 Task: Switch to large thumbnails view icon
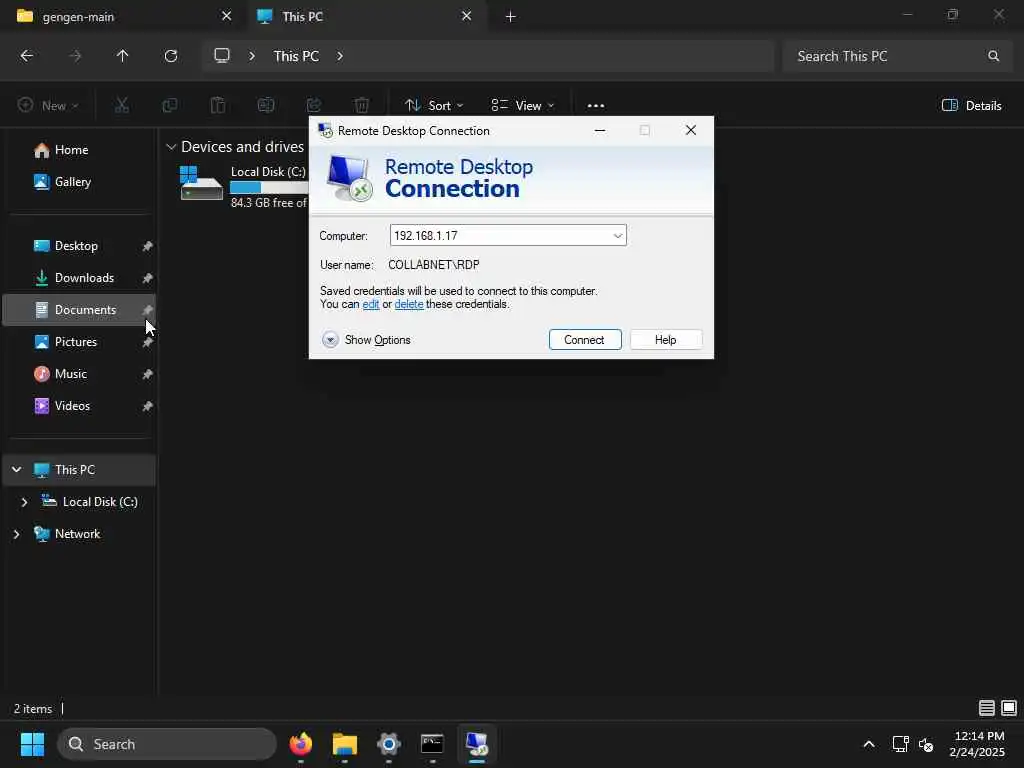1009,708
